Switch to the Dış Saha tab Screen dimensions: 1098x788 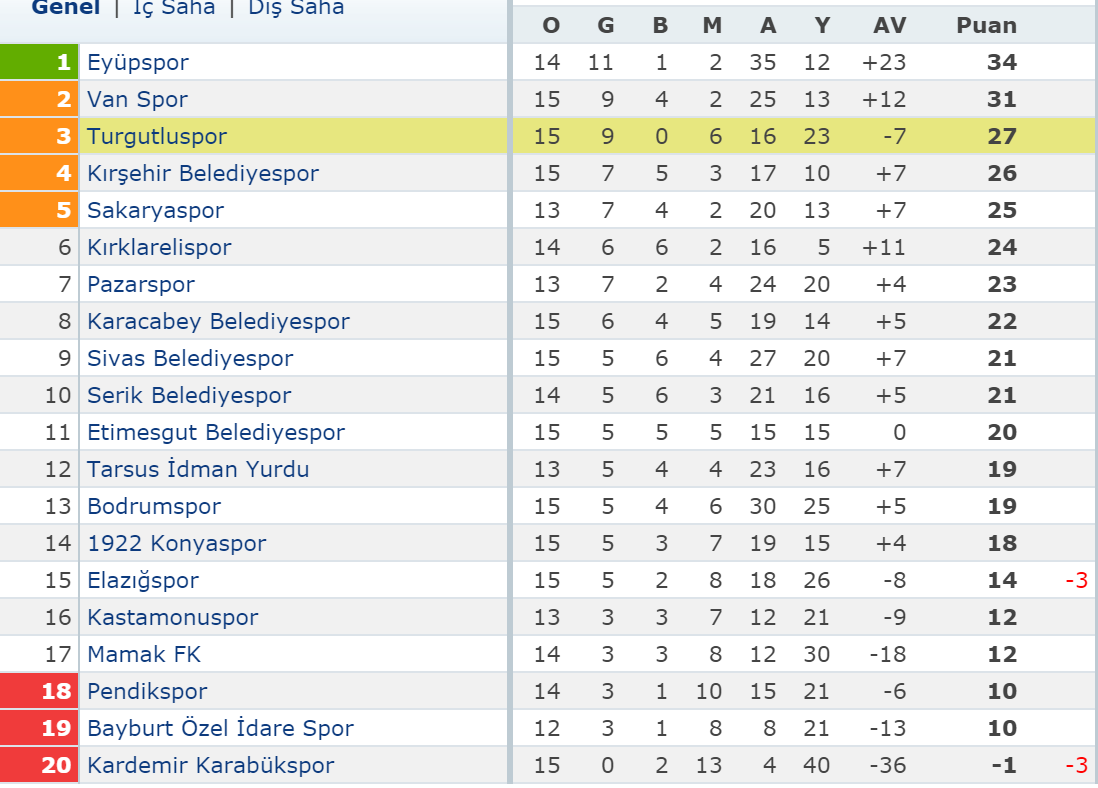pyautogui.click(x=296, y=8)
